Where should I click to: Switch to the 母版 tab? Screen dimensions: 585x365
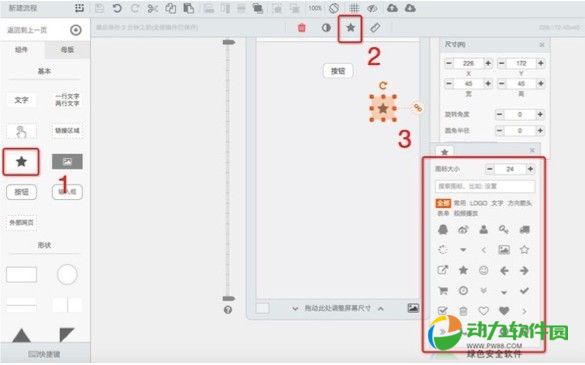click(67, 50)
